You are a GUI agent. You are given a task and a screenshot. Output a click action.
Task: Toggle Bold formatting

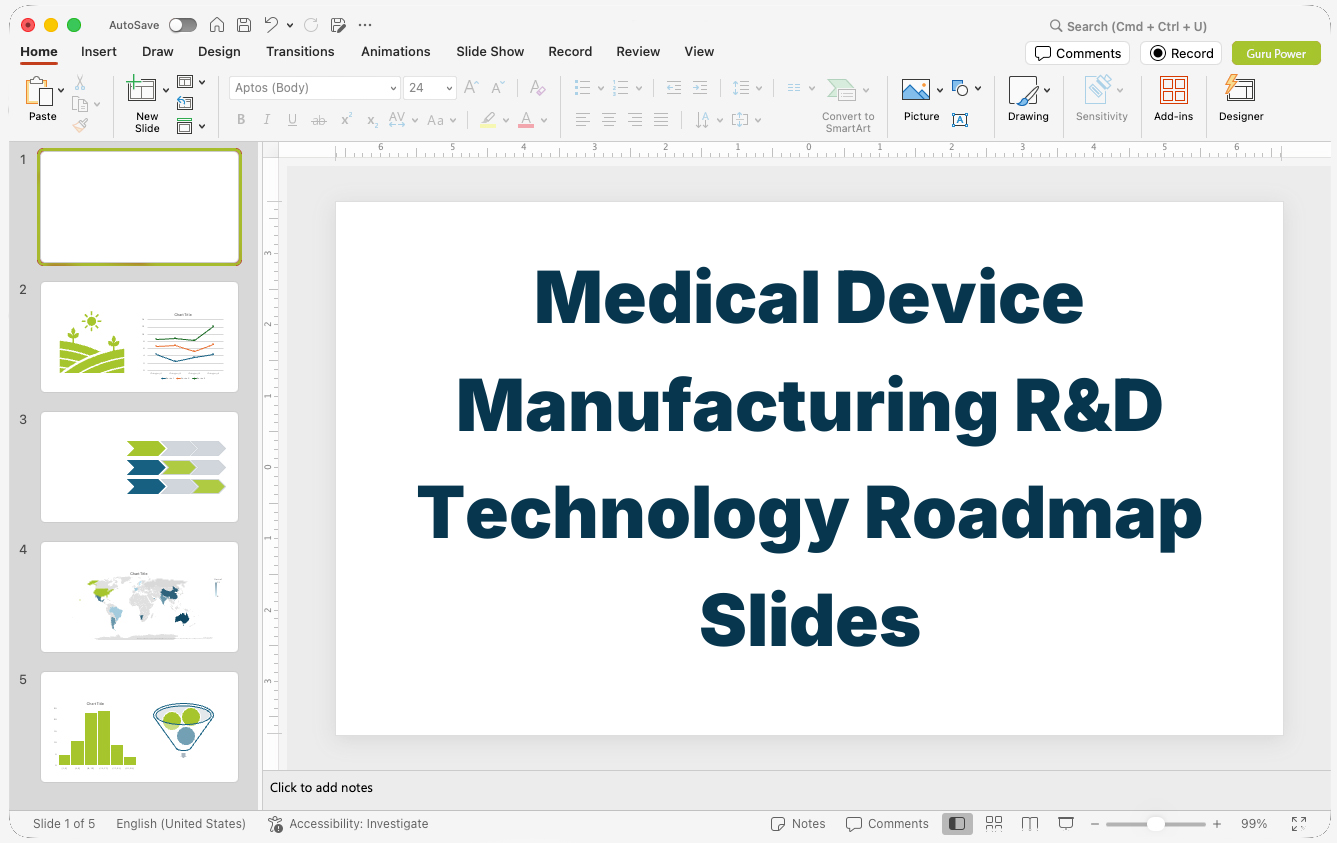[241, 120]
